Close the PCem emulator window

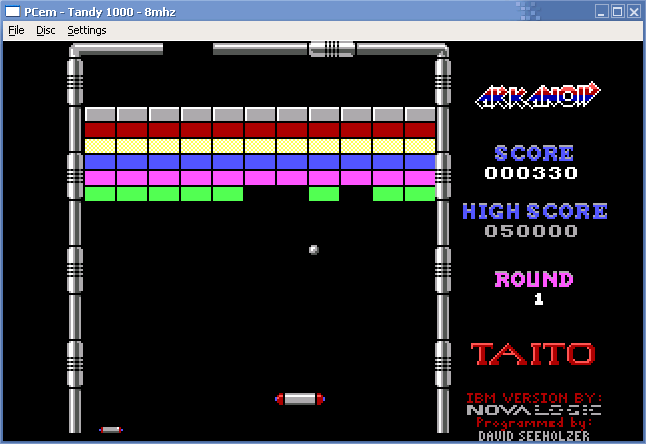[x=634, y=11]
